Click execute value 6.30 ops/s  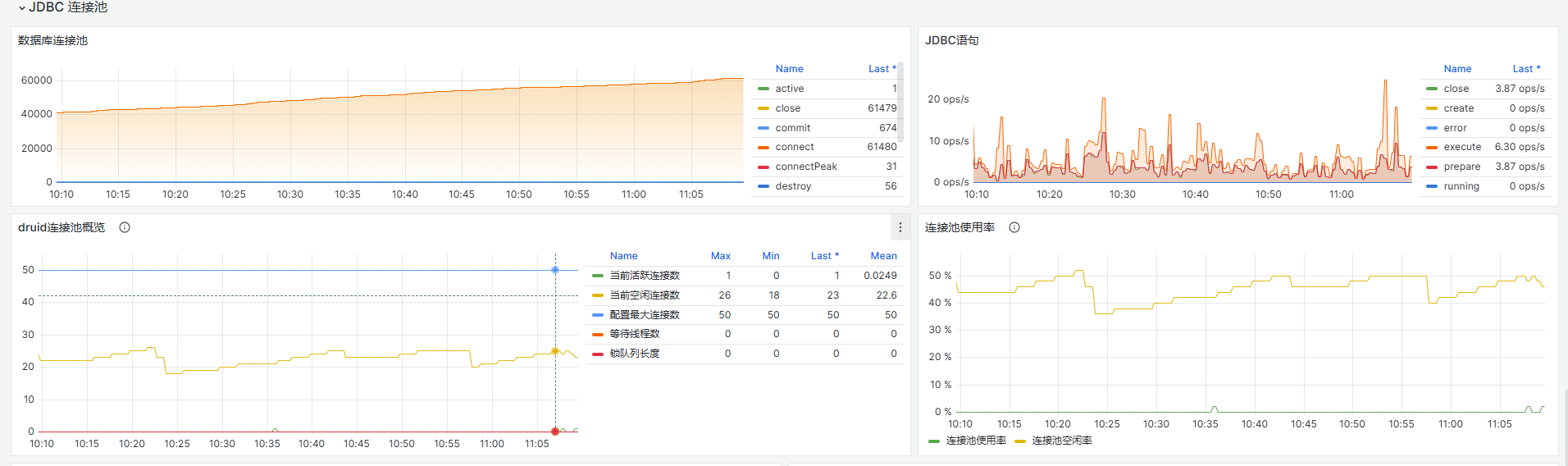click(x=1520, y=147)
